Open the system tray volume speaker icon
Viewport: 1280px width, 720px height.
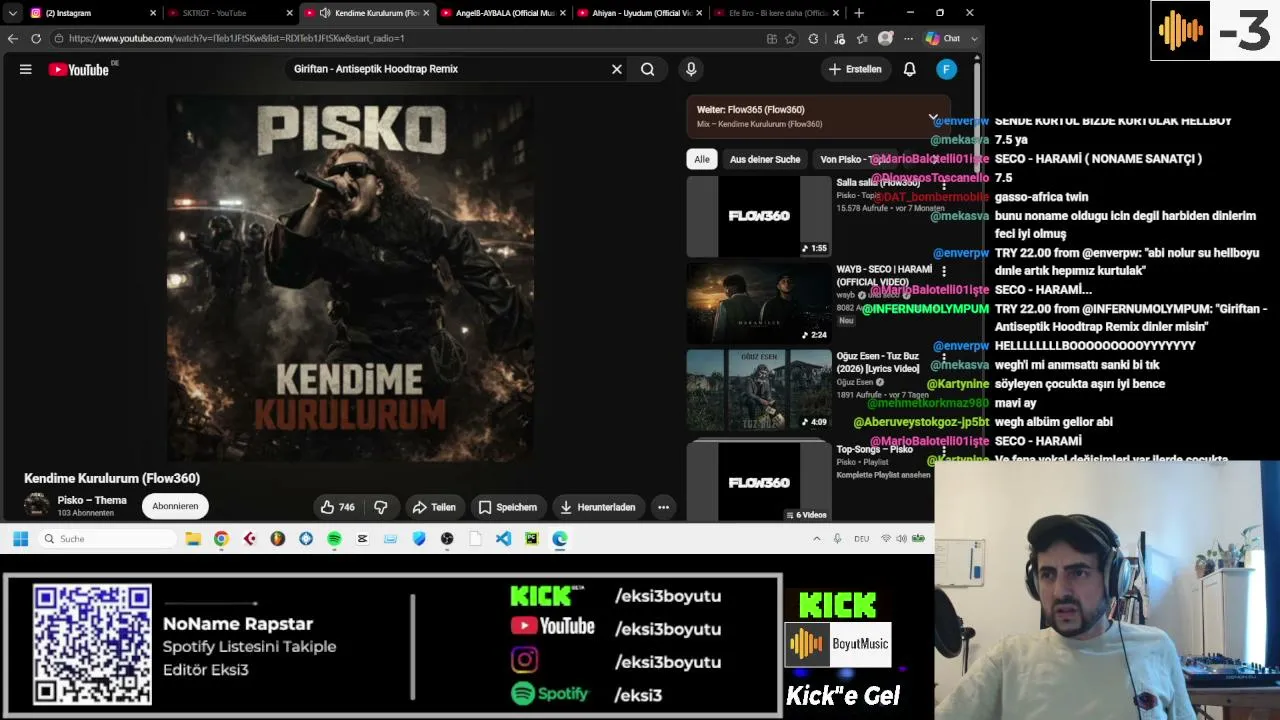tap(901, 538)
